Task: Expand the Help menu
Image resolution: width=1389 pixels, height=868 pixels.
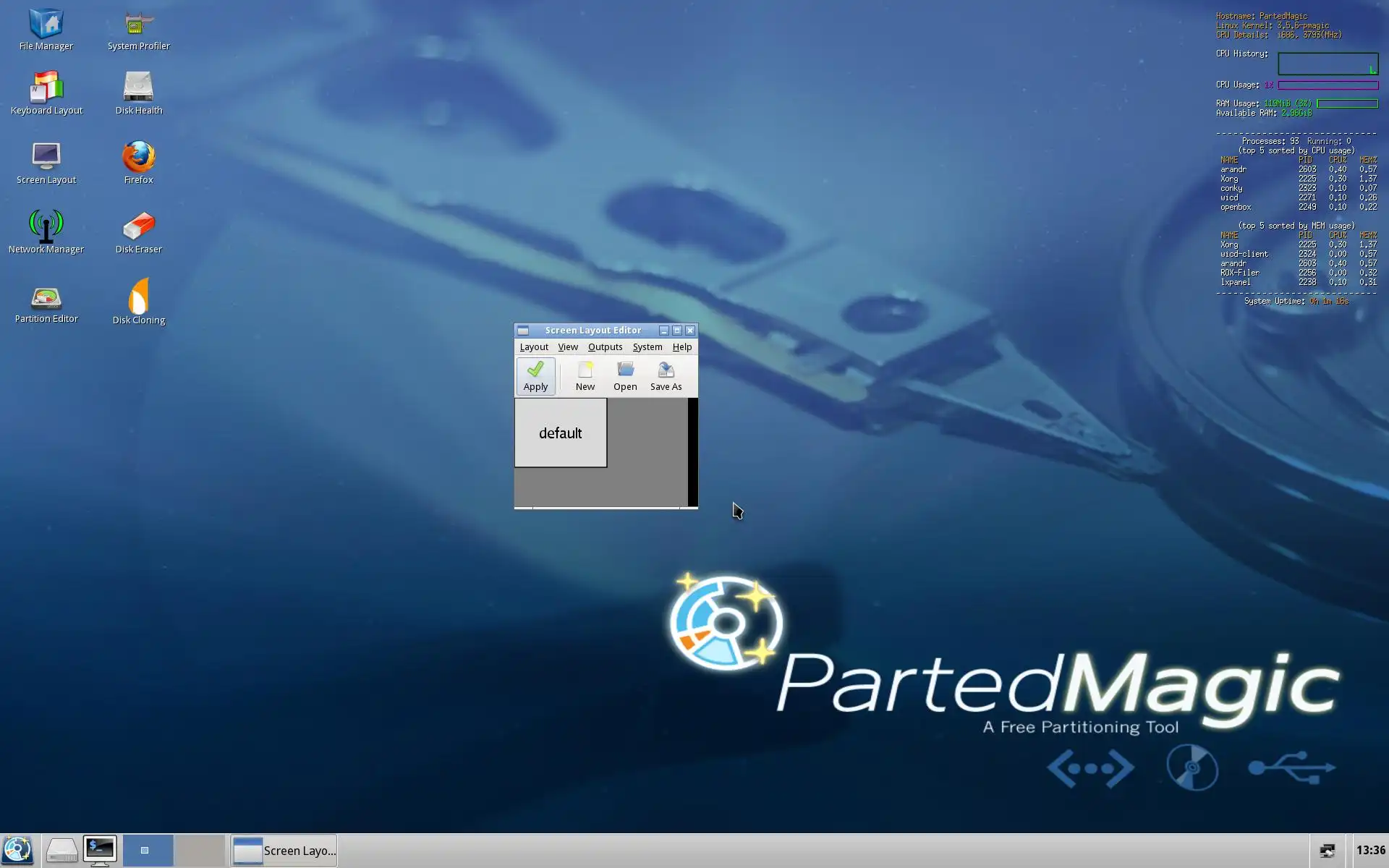Action: (681, 347)
